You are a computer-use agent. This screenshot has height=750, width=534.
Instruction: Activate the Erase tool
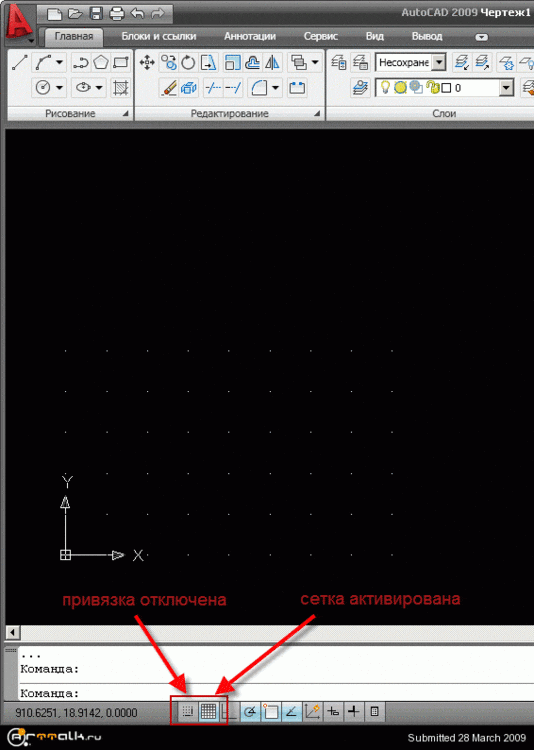tap(168, 88)
